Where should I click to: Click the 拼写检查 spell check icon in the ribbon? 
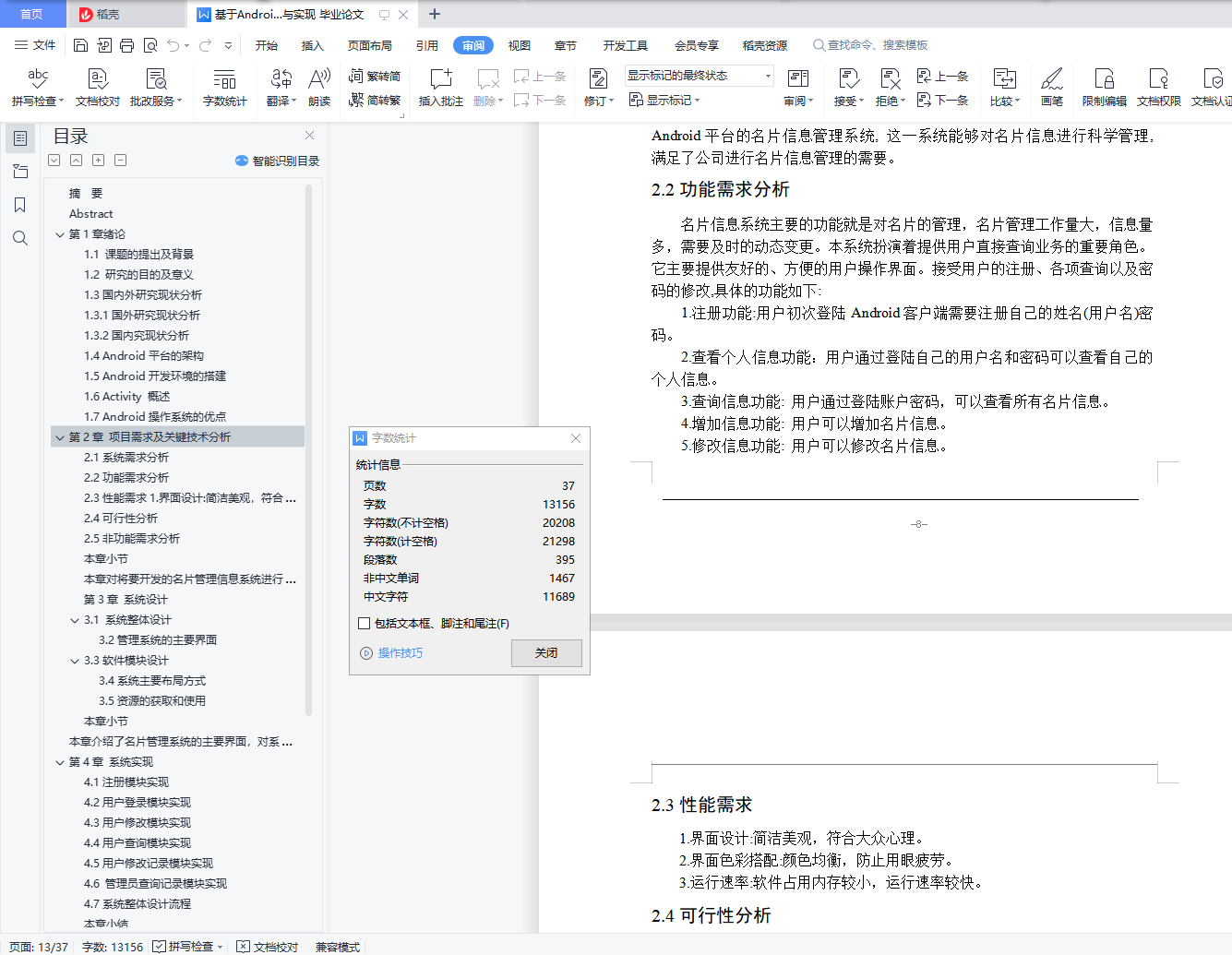click(38, 78)
